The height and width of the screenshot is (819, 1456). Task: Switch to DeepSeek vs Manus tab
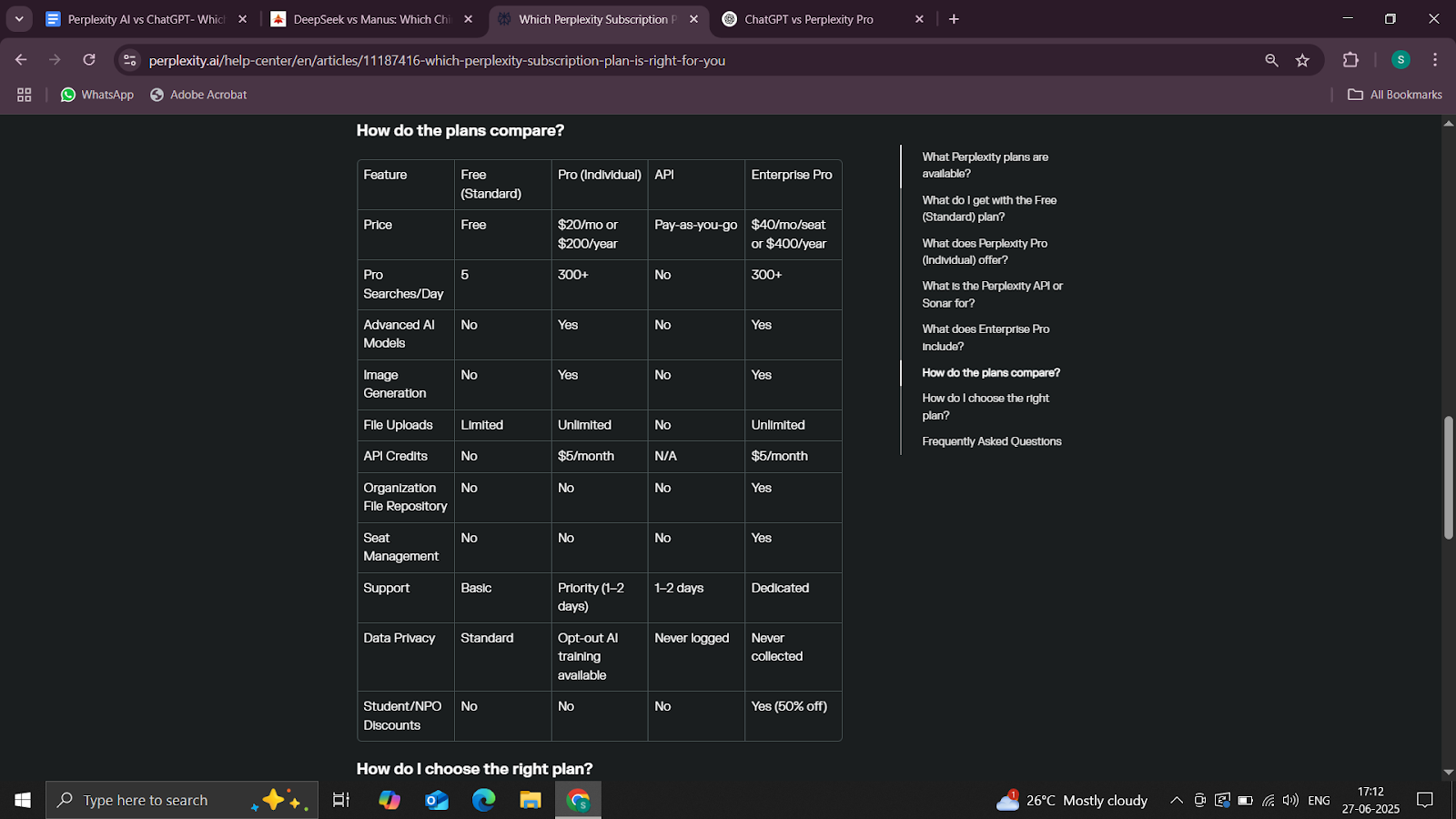(x=371, y=19)
